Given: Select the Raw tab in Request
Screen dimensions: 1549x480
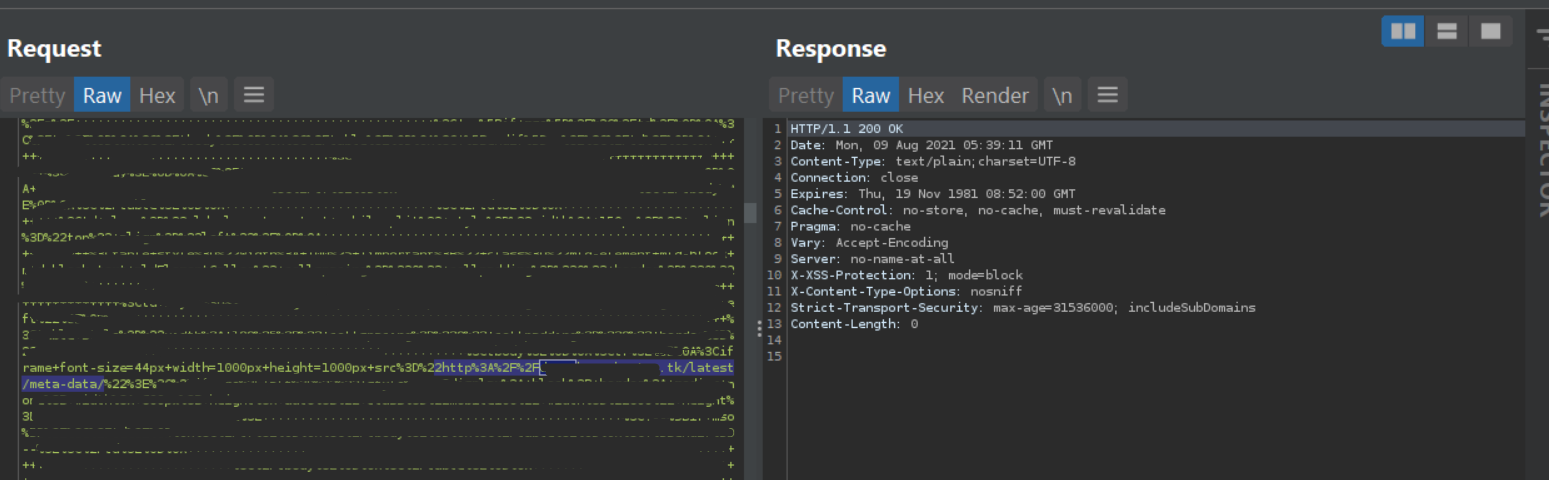Looking at the screenshot, I should (x=102, y=95).
